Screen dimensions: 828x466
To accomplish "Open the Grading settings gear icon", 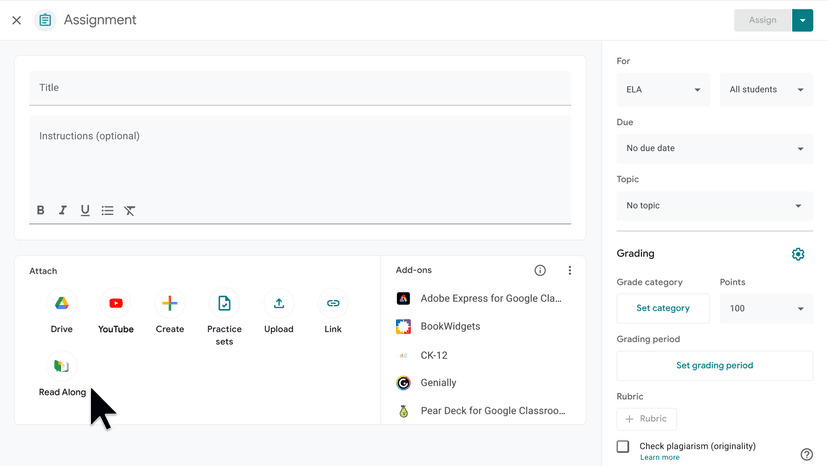I will pyautogui.click(x=798, y=254).
